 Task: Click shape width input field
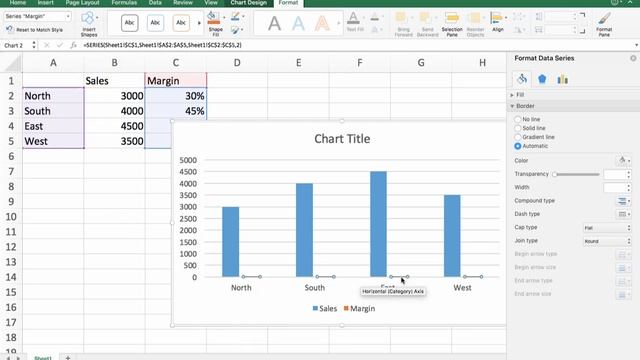coord(558,30)
